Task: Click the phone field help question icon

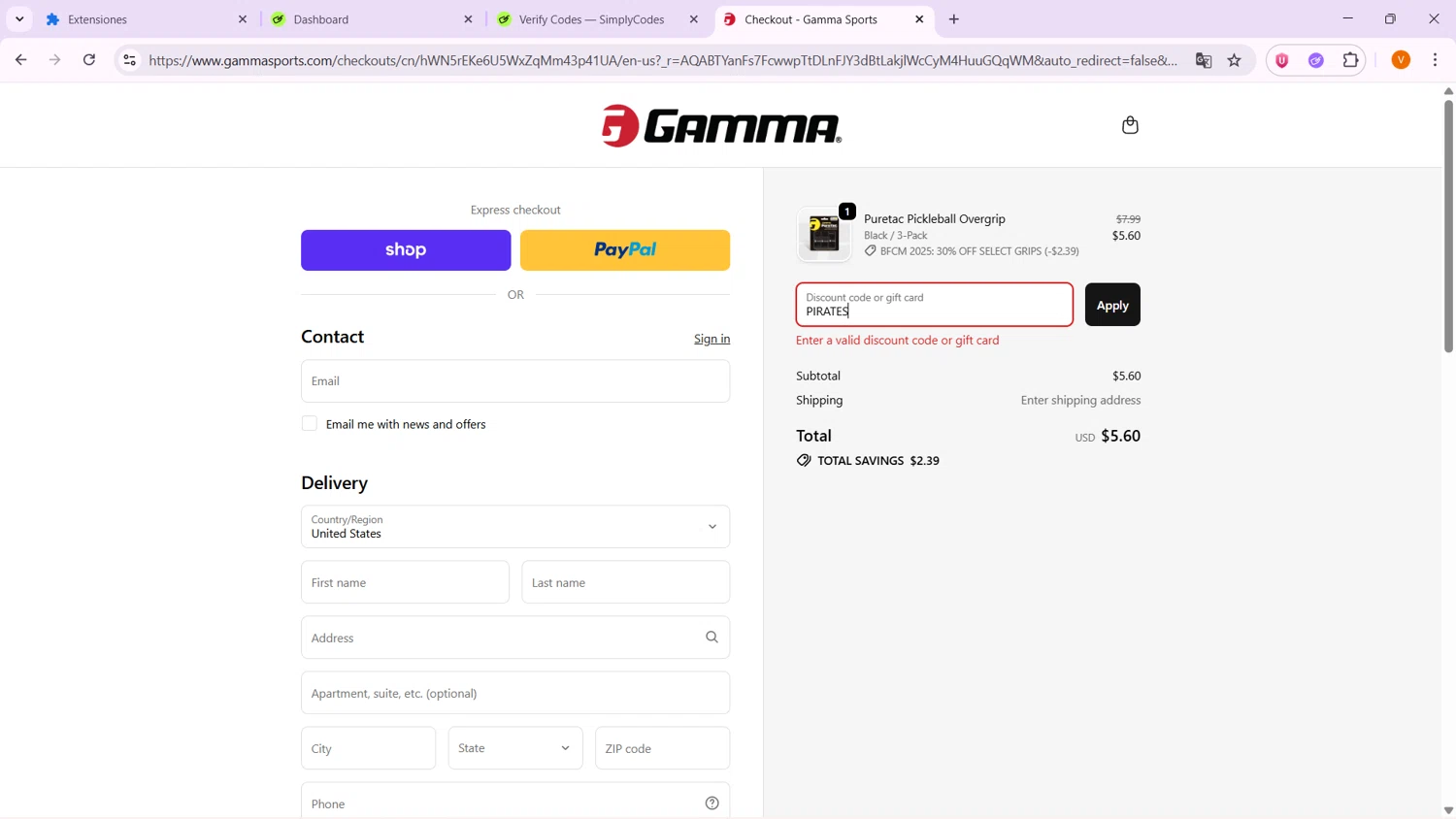Action: click(711, 803)
